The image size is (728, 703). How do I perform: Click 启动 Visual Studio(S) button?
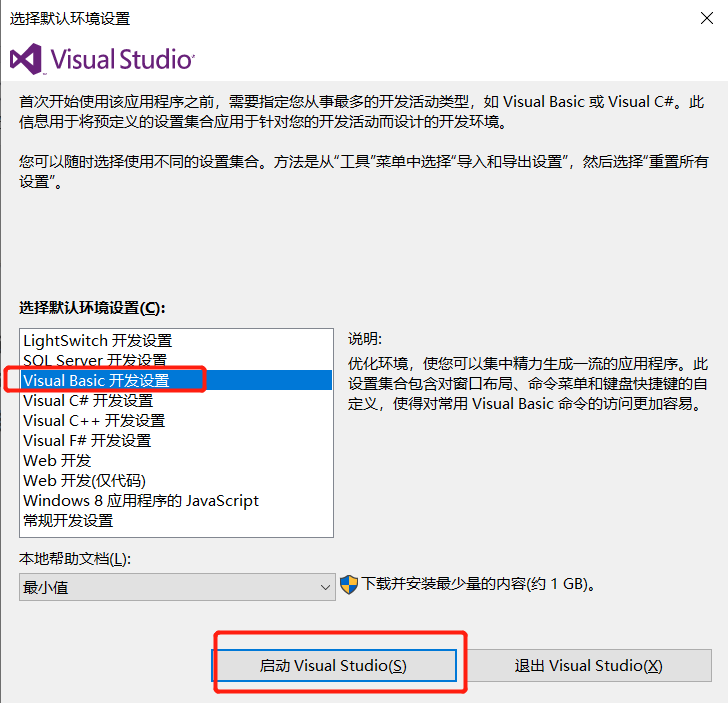(x=334, y=665)
